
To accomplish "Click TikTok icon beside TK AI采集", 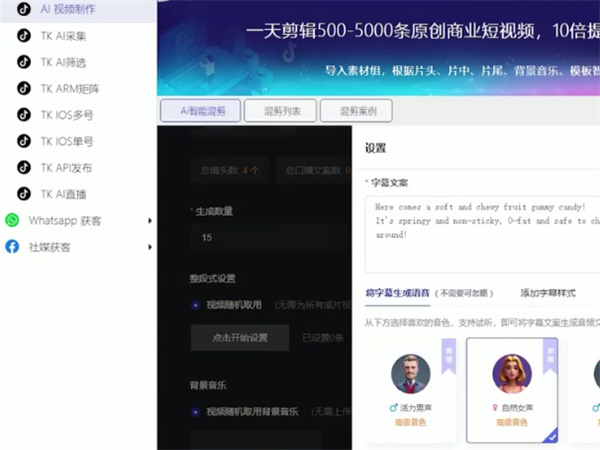I will (x=24, y=35).
